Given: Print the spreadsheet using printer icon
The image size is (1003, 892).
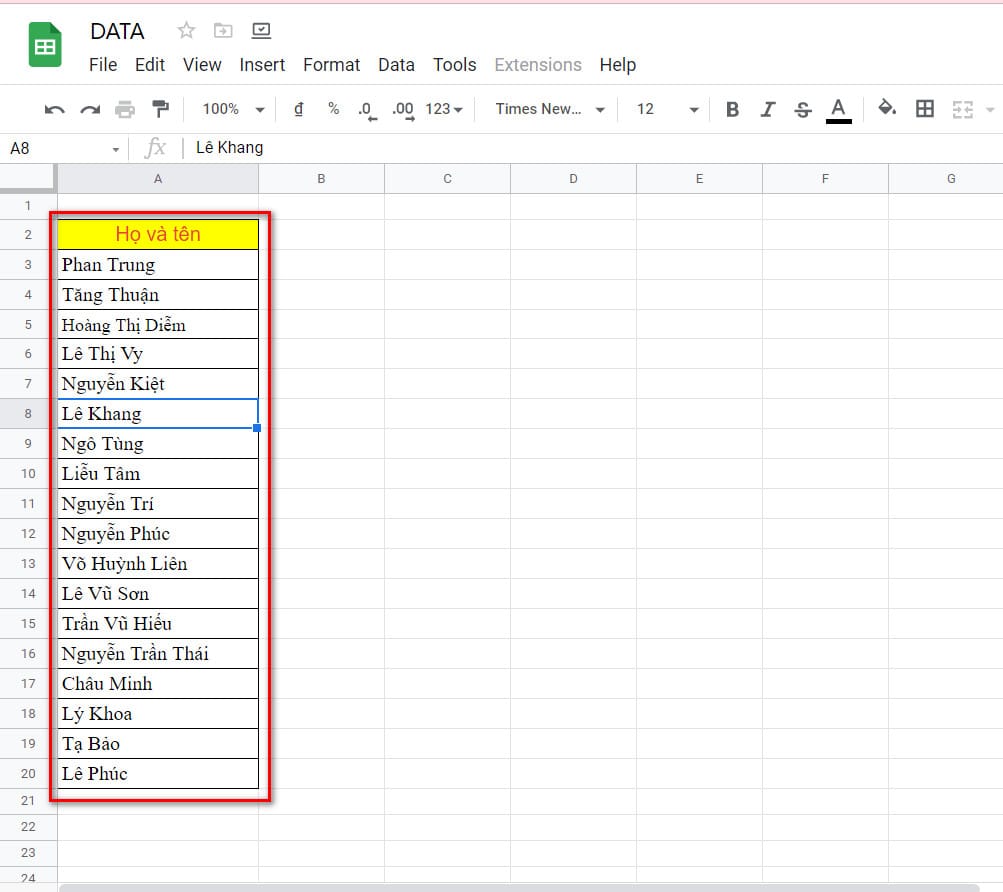Looking at the screenshot, I should [125, 109].
